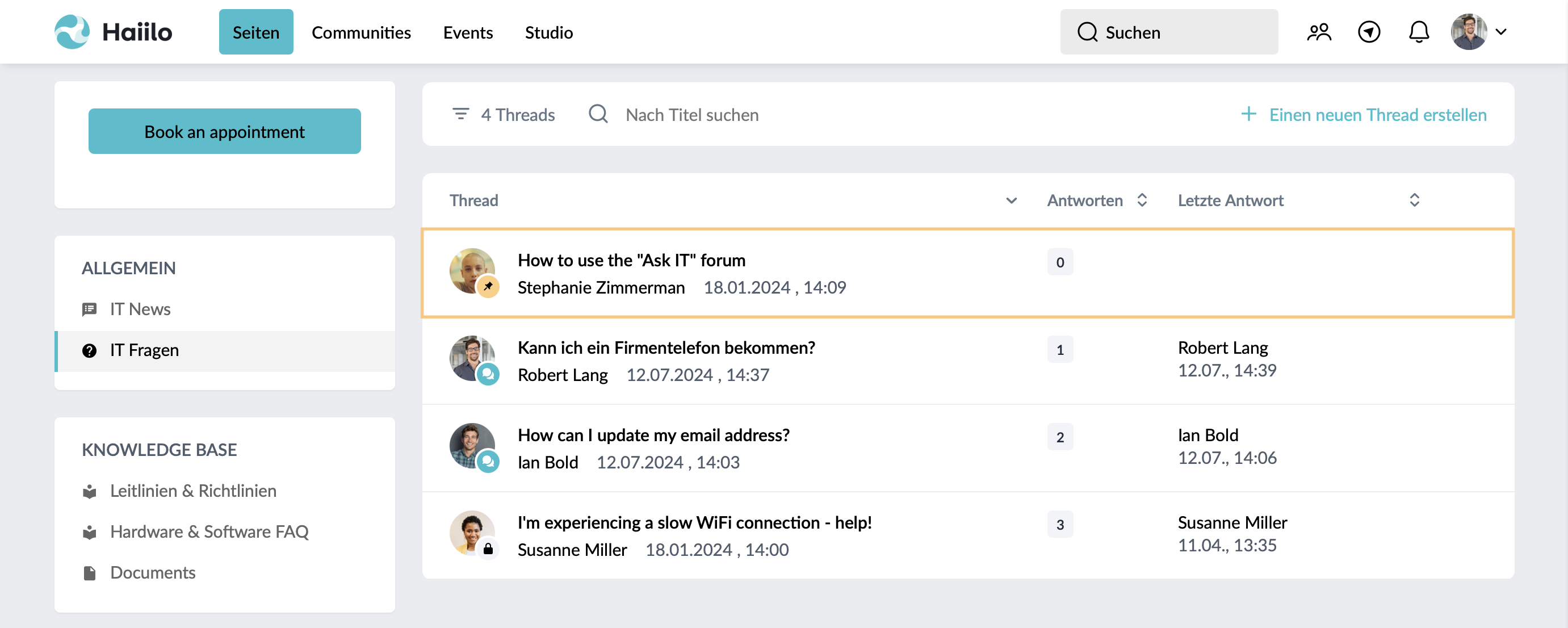Click the IT Fragen question mark icon
Viewport: 1568px width, 628px height.
89,350
